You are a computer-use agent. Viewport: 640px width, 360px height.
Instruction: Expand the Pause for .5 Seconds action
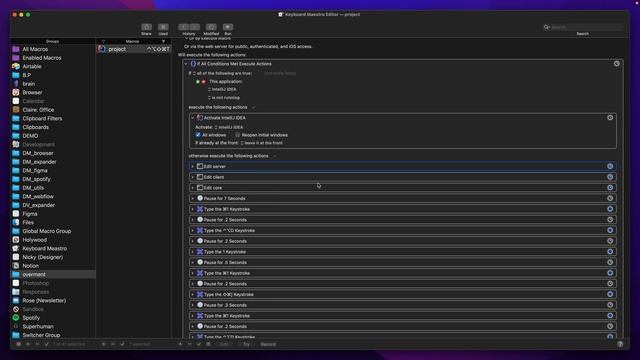(x=193, y=262)
